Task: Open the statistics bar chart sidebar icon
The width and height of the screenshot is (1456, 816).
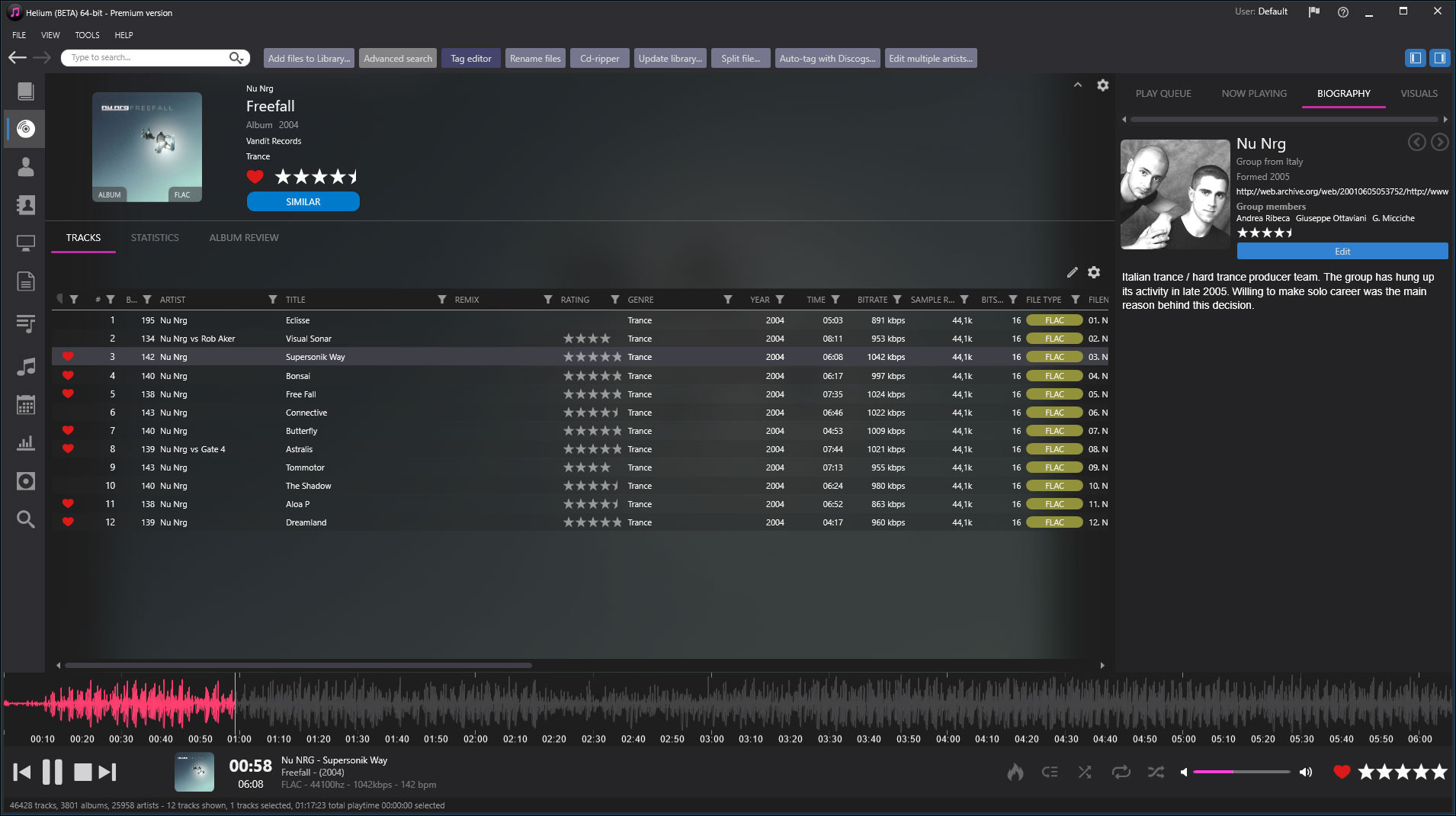Action: click(26, 443)
